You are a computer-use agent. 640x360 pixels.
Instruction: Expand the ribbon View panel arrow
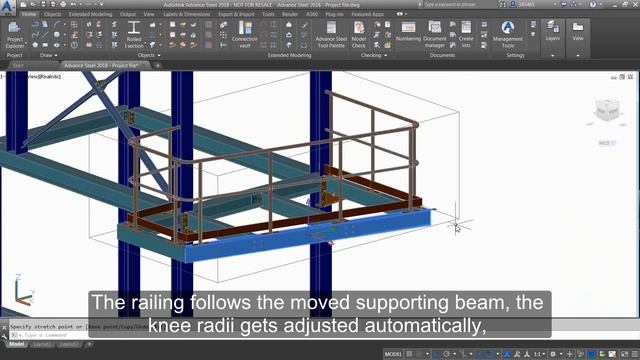578,56
